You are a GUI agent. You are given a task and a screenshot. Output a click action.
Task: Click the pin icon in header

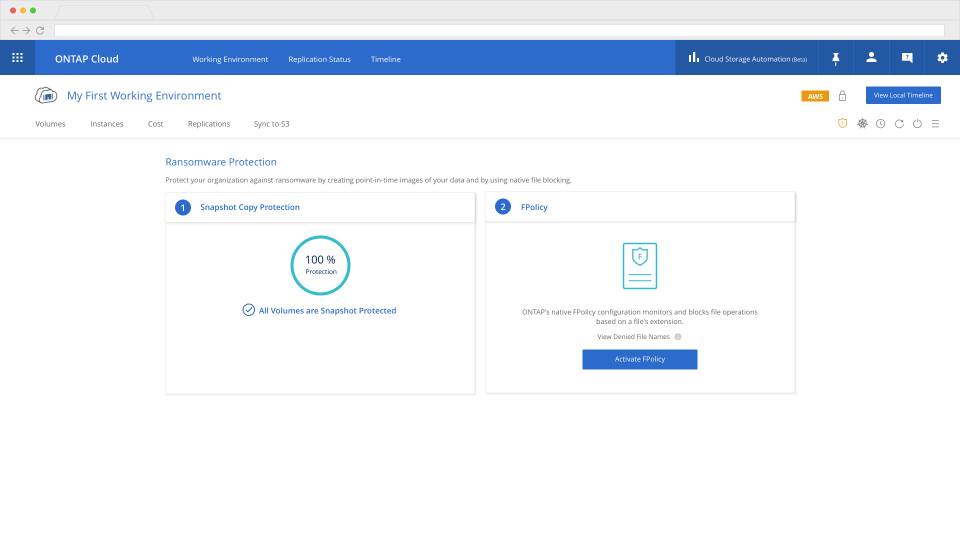(x=835, y=58)
